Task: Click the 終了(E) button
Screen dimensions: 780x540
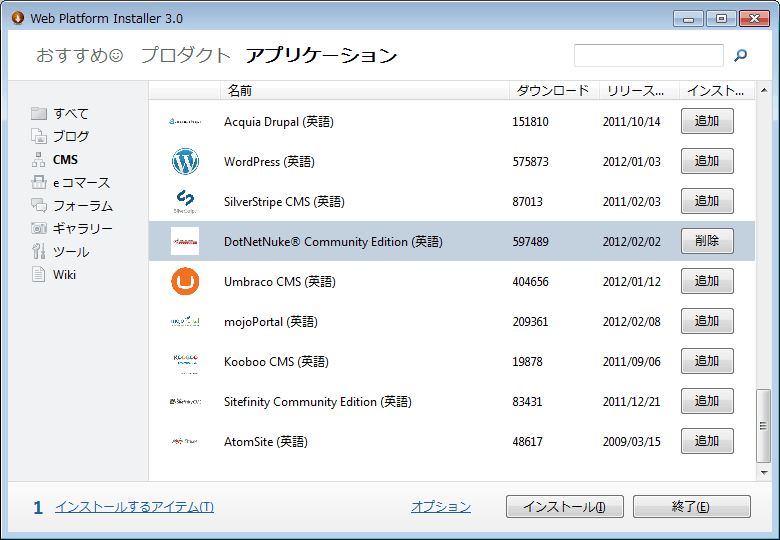Action: pyautogui.click(x=691, y=507)
